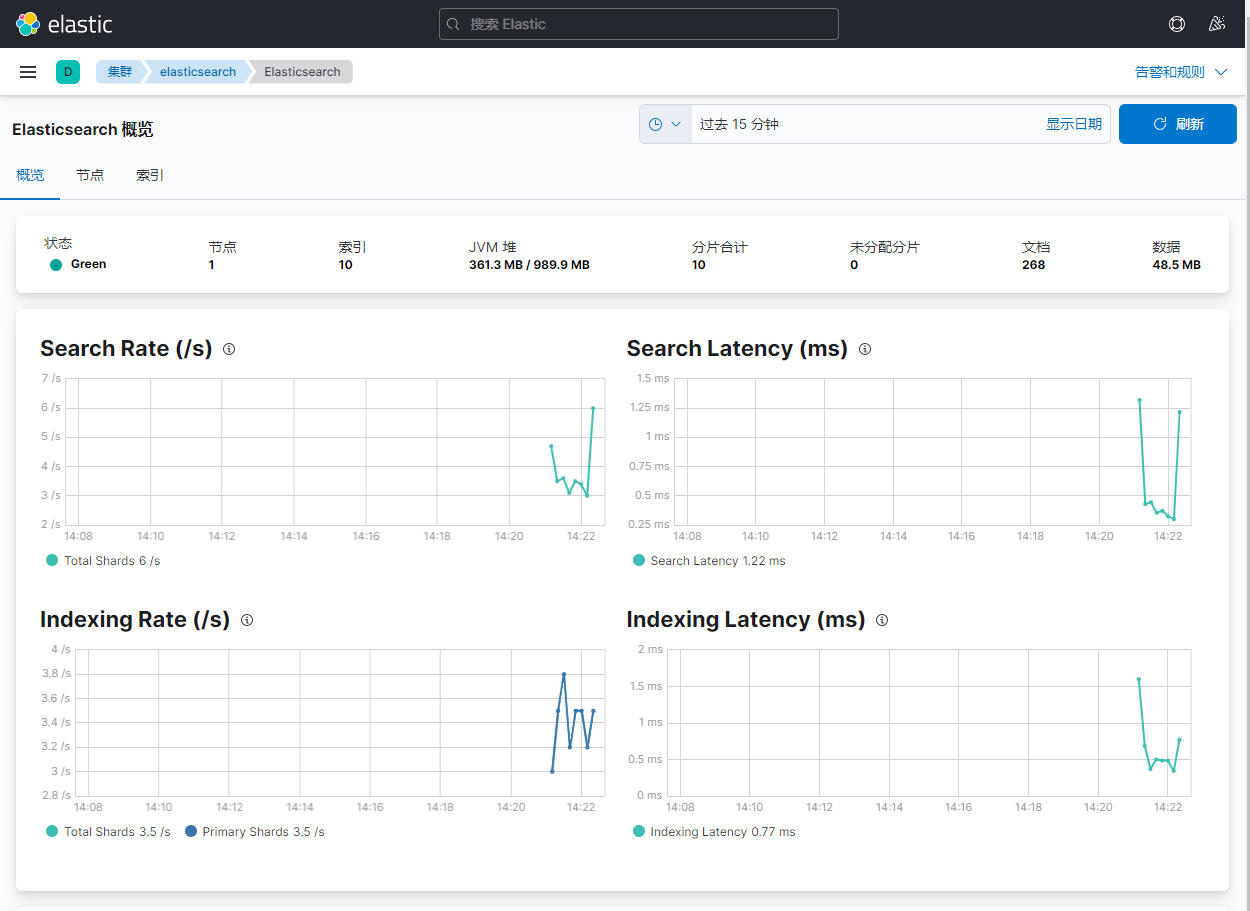Click the 刷新 refresh button
This screenshot has height=911, width=1250.
tap(1177, 124)
